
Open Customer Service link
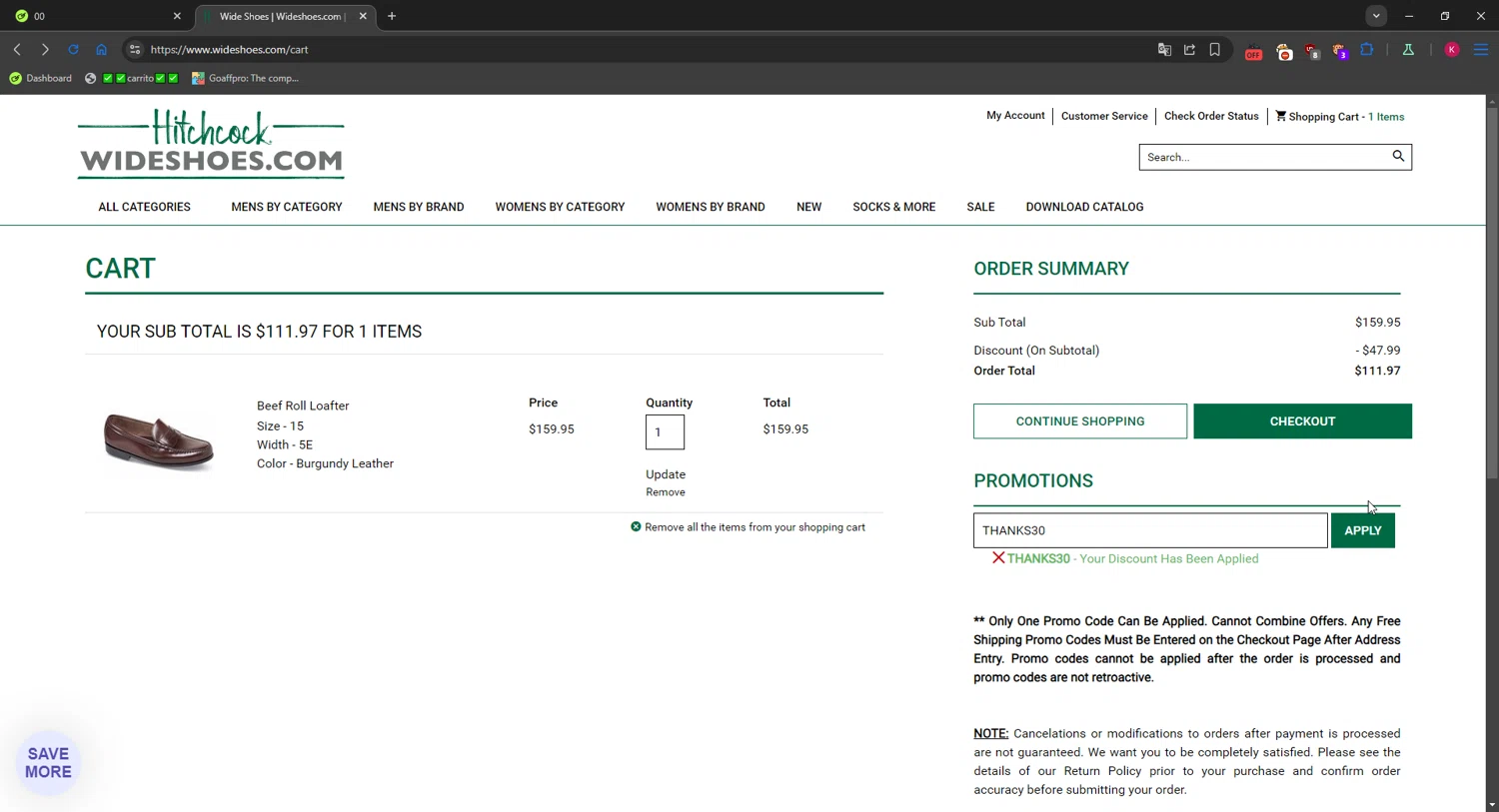pos(1104,116)
